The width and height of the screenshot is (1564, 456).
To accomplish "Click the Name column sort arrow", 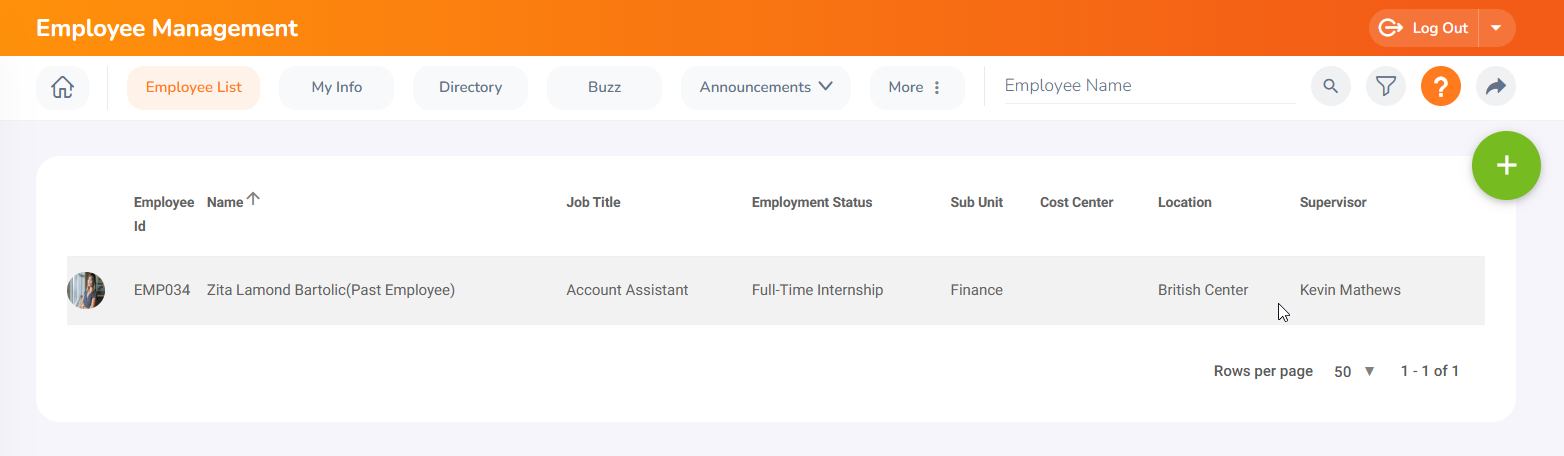I will coord(253,200).
